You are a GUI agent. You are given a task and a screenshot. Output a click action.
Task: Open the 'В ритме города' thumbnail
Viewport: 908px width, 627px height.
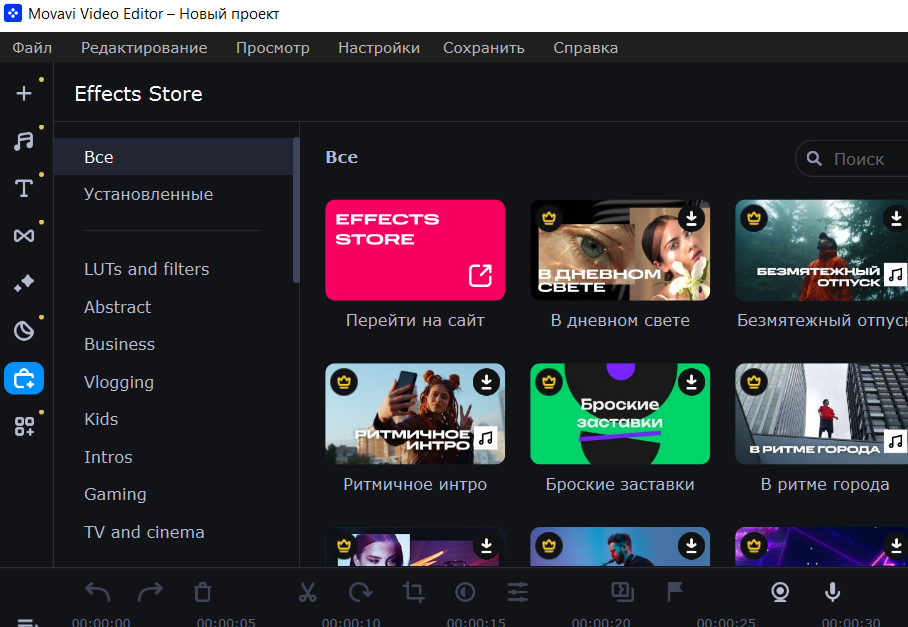click(822, 413)
